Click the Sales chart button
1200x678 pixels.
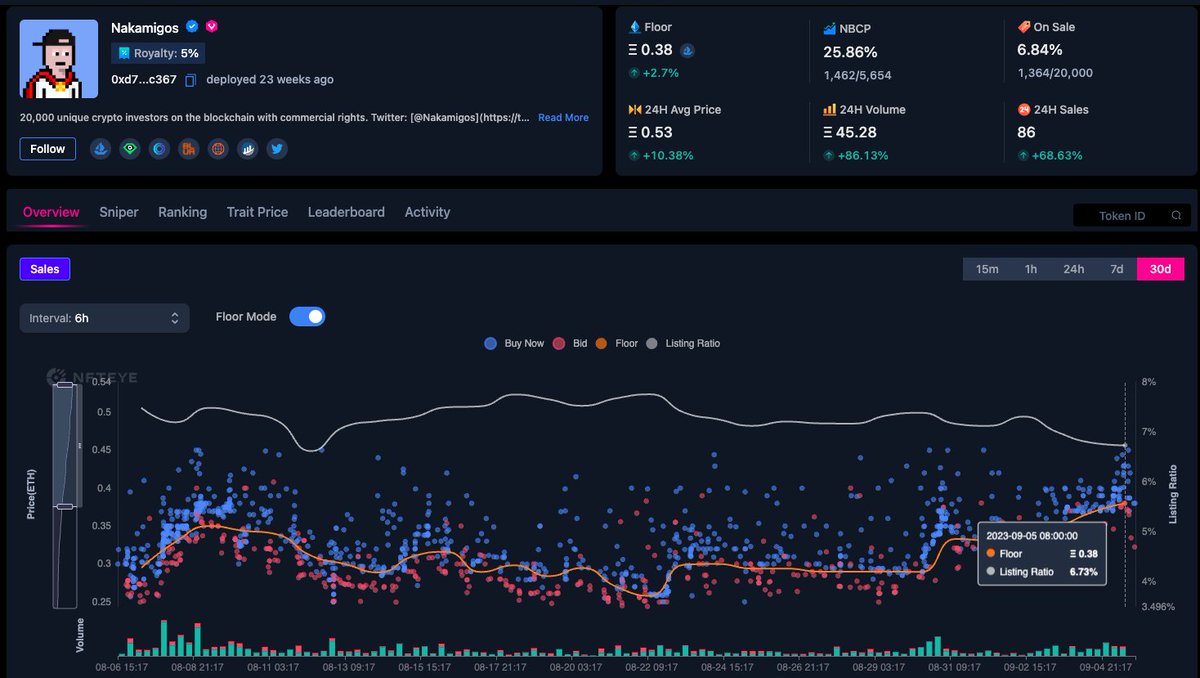pos(45,269)
